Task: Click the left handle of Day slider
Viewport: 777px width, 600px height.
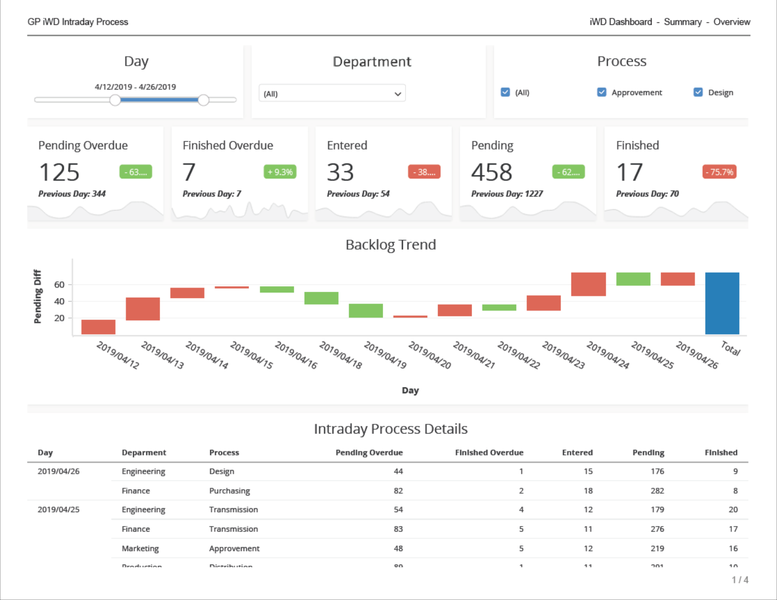Action: click(x=116, y=100)
